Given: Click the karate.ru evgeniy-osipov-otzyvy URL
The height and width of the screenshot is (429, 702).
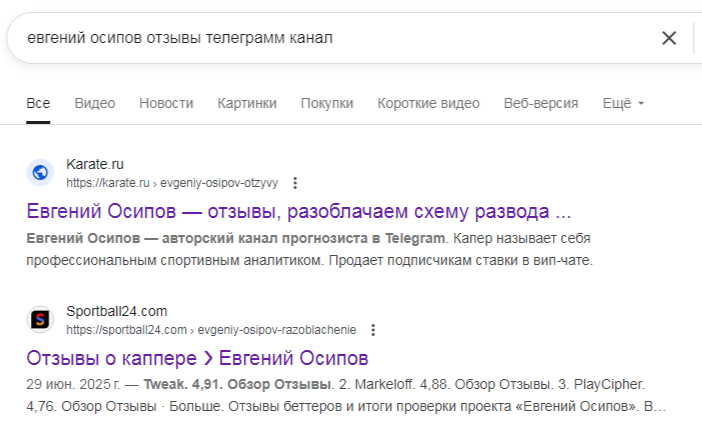Looking at the screenshot, I should pos(172,183).
